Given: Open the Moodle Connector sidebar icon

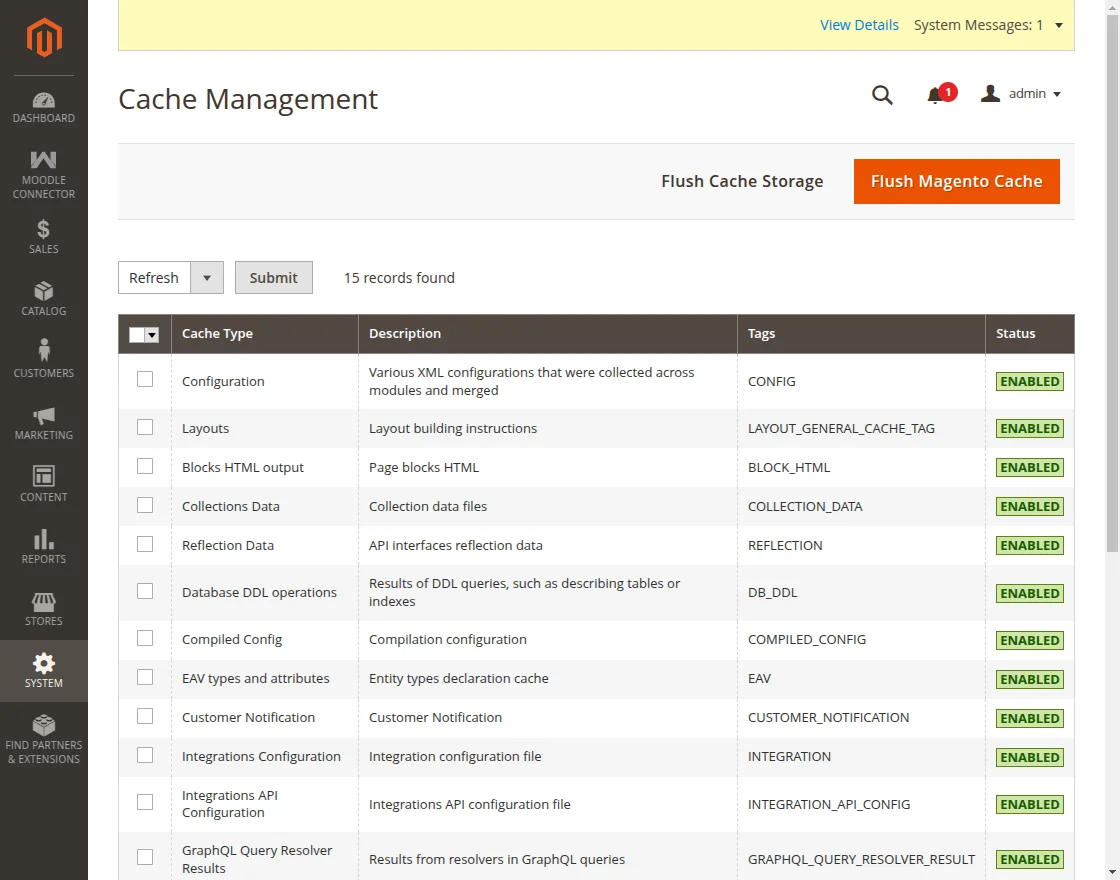Looking at the screenshot, I should click(x=44, y=160).
